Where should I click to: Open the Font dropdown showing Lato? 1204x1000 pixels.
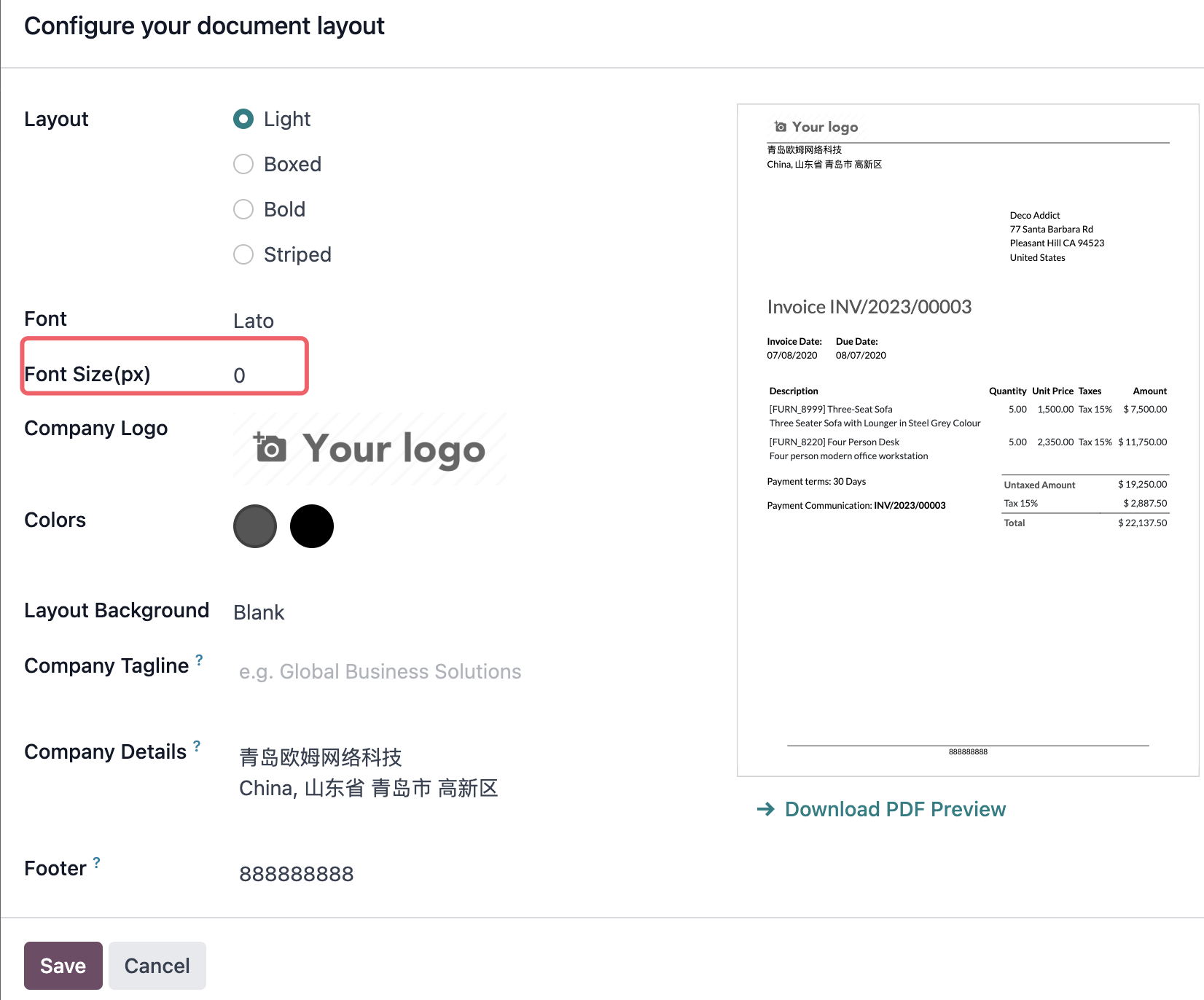(254, 321)
